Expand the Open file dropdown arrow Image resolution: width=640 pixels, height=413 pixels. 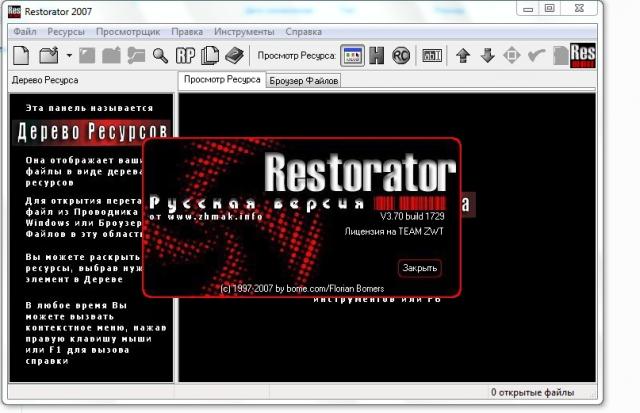click(69, 55)
